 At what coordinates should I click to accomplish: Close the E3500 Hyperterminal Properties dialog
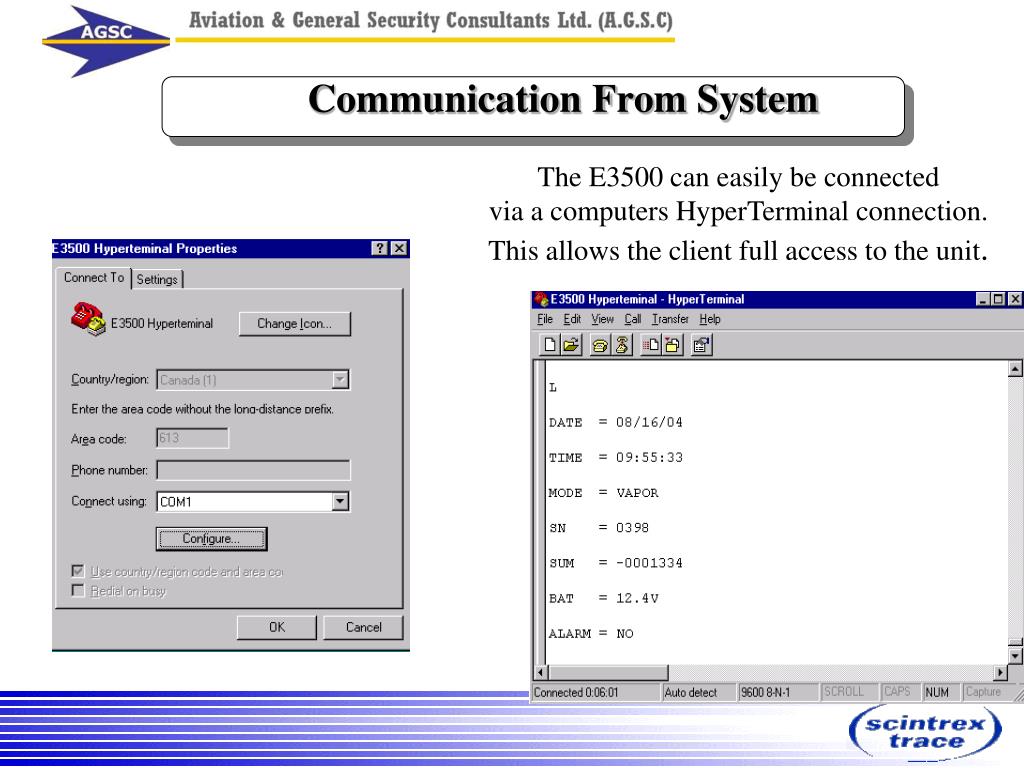coord(399,248)
